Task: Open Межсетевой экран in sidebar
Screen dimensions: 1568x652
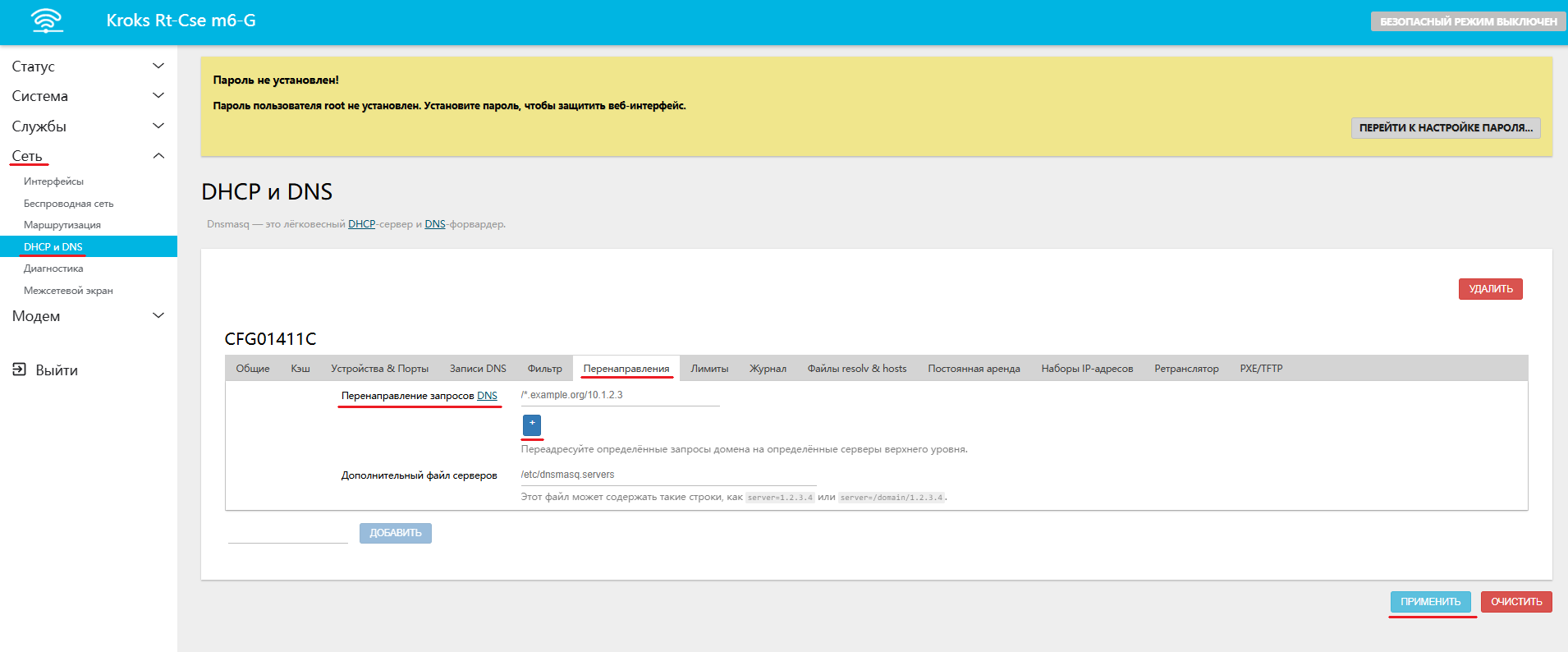Action: [x=68, y=291]
